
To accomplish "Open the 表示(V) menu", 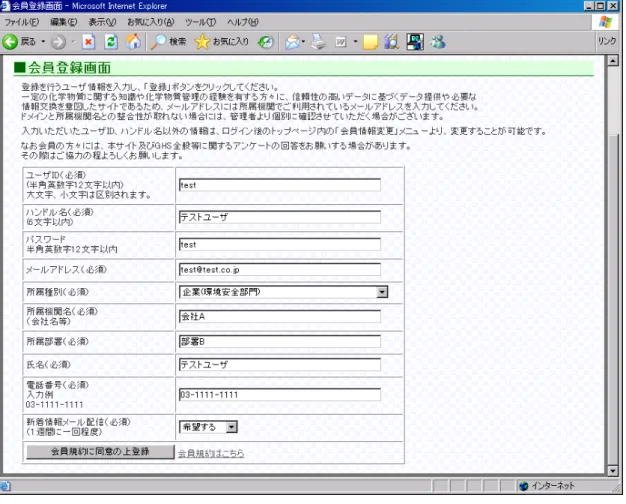I will [102, 22].
